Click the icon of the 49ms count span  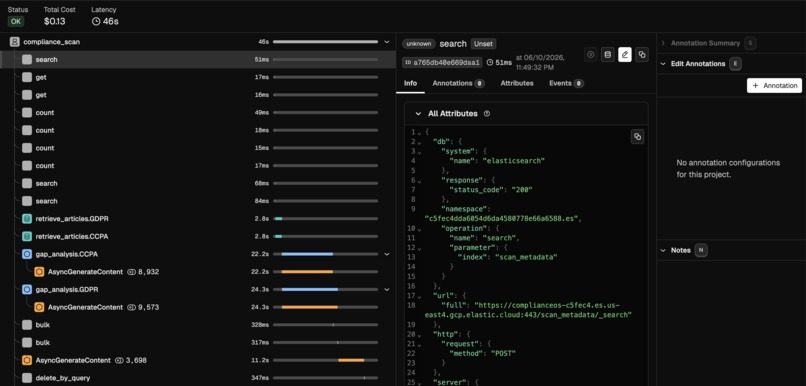[x=27, y=113]
